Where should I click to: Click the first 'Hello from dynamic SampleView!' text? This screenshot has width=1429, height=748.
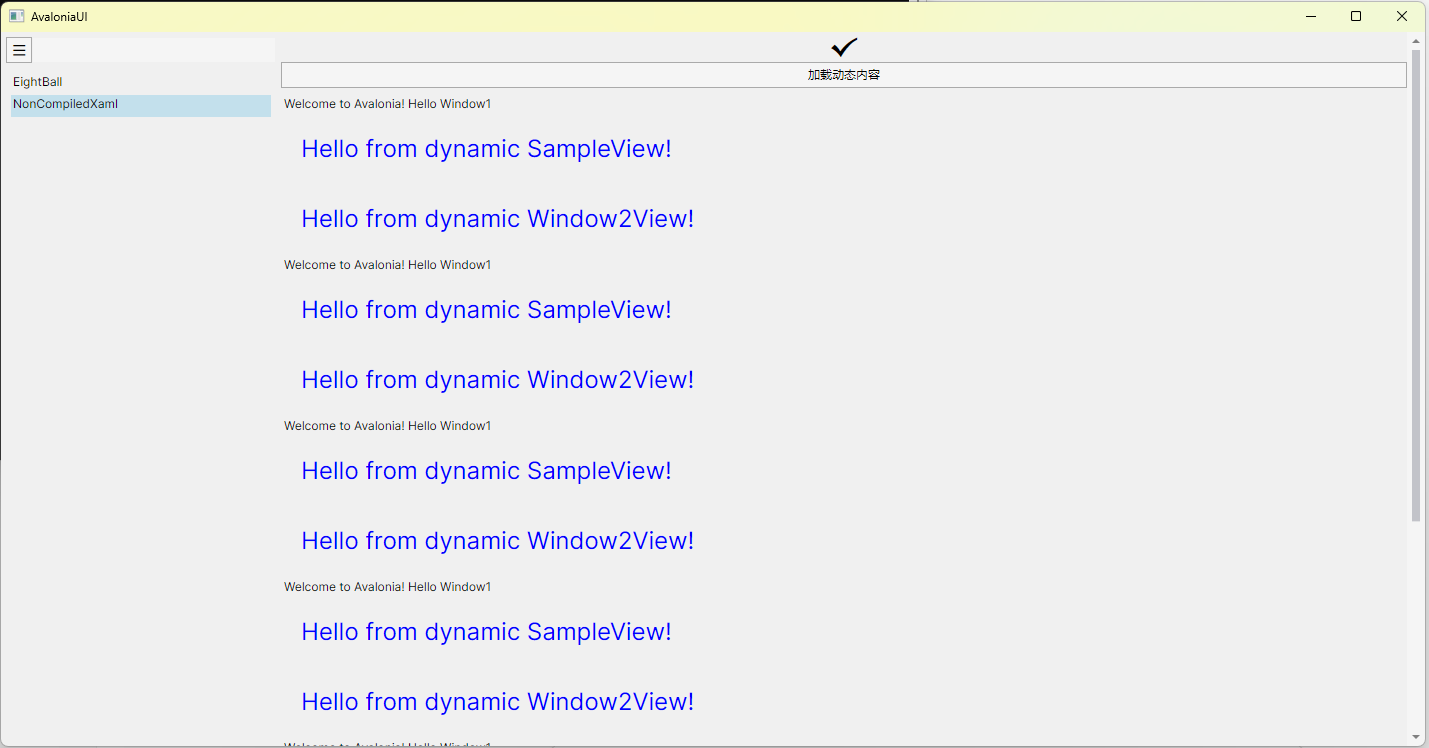click(x=486, y=149)
